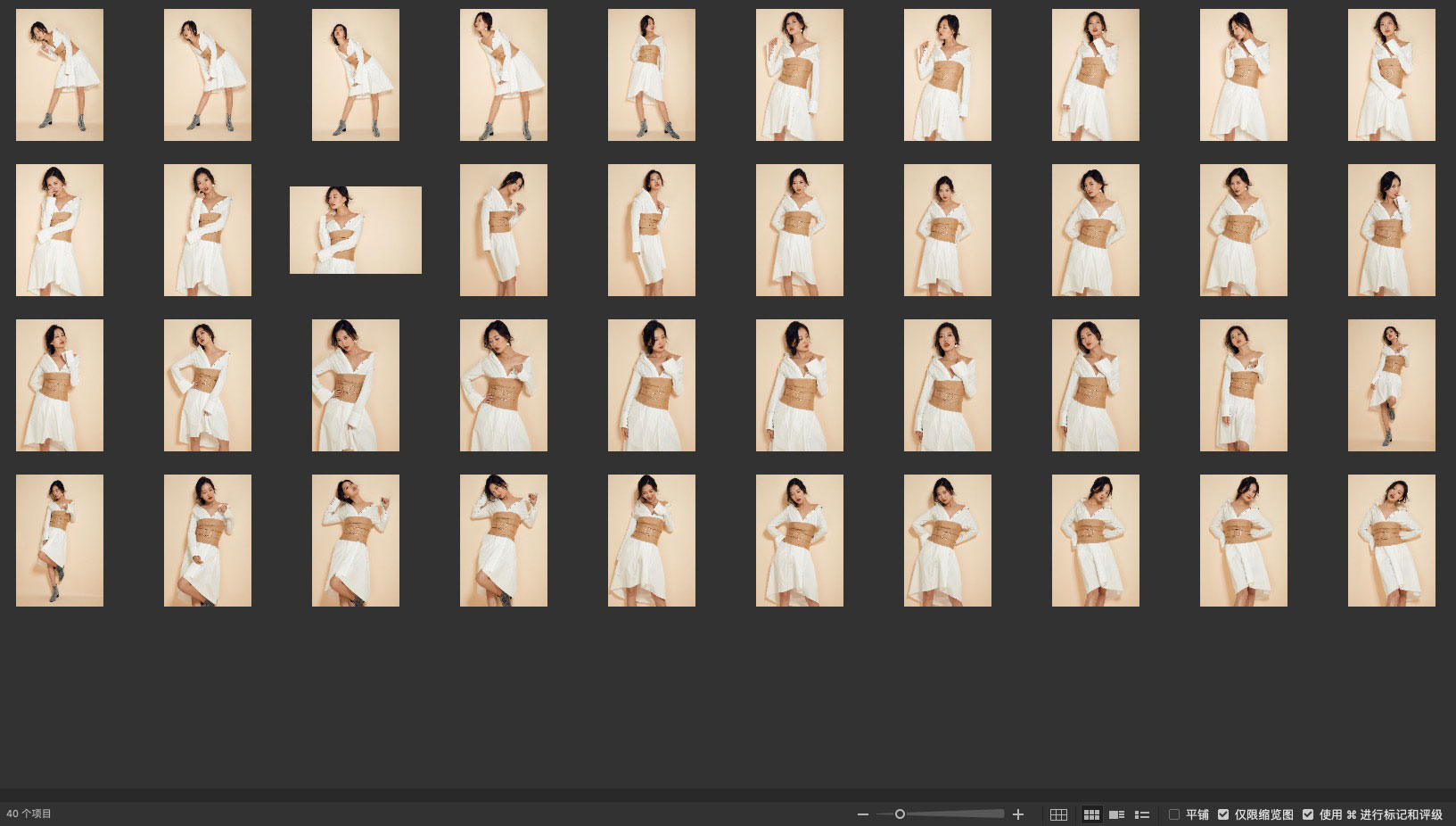Switch to details view with thumbnails

pos(1116,814)
